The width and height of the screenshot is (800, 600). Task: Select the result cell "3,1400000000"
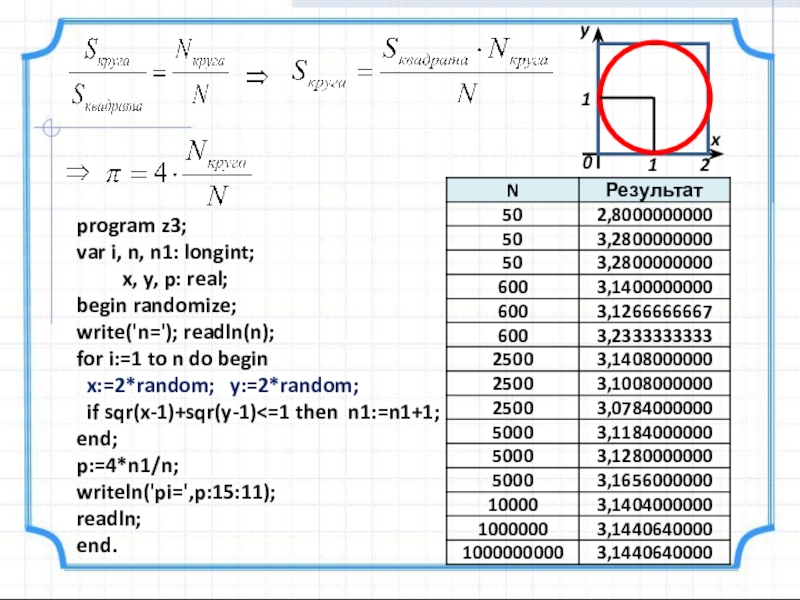tap(655, 287)
